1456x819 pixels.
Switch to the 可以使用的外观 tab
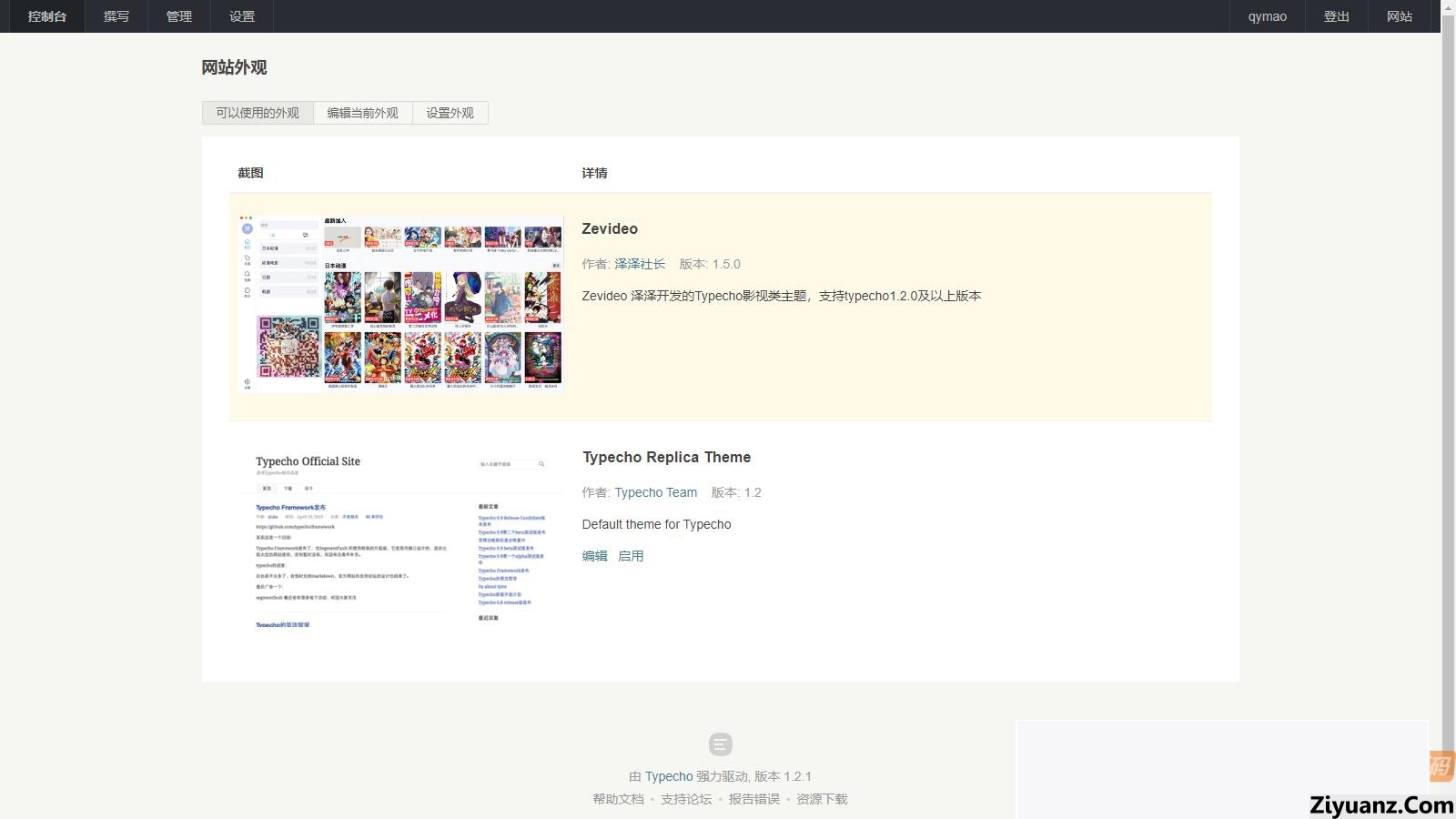click(x=258, y=113)
